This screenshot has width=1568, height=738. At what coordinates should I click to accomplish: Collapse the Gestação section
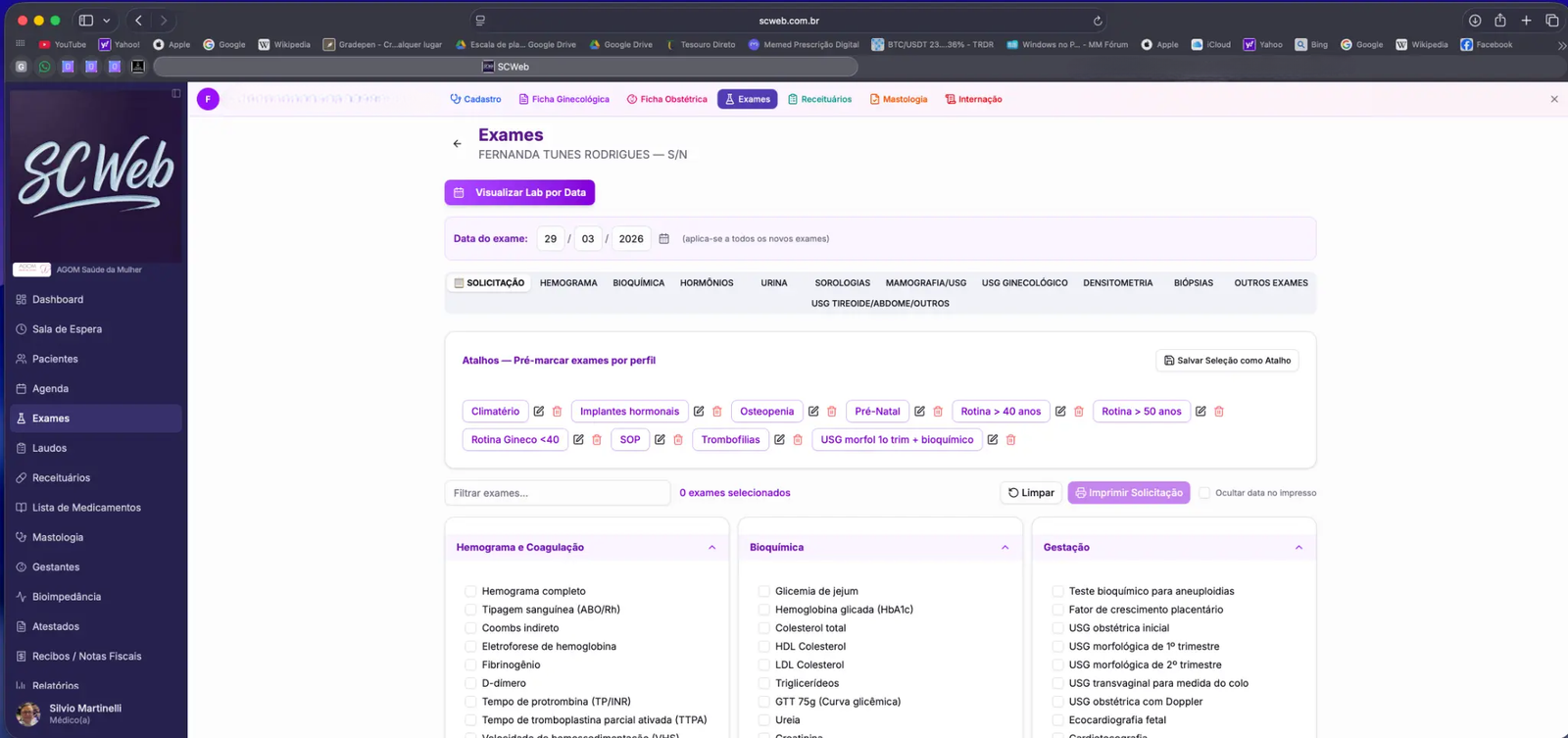pos(1298,548)
